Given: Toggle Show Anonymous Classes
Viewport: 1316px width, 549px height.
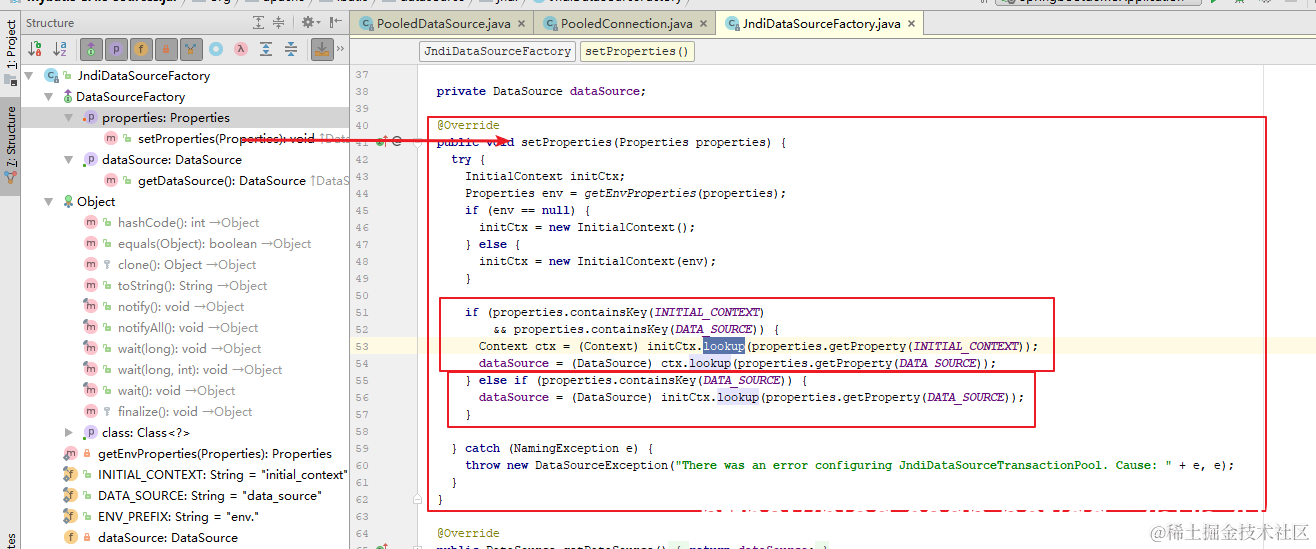Looking at the screenshot, I should (x=216, y=48).
